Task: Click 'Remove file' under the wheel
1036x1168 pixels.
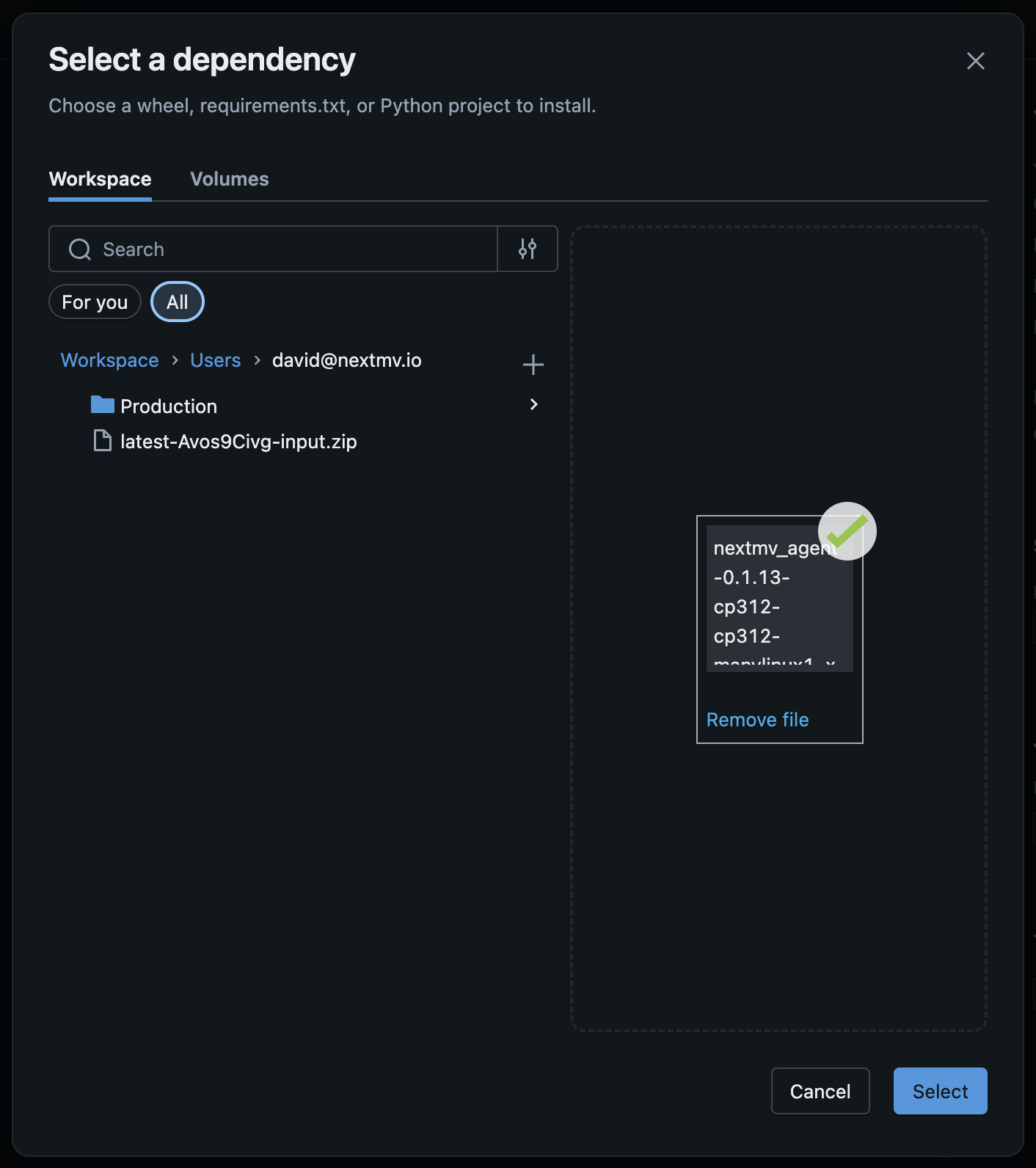Action: [x=756, y=720]
